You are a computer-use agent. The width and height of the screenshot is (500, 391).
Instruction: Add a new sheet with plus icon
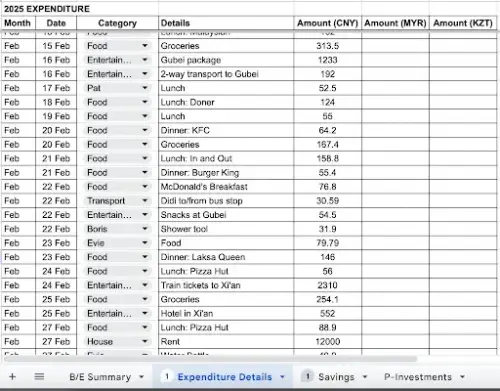[12, 377]
